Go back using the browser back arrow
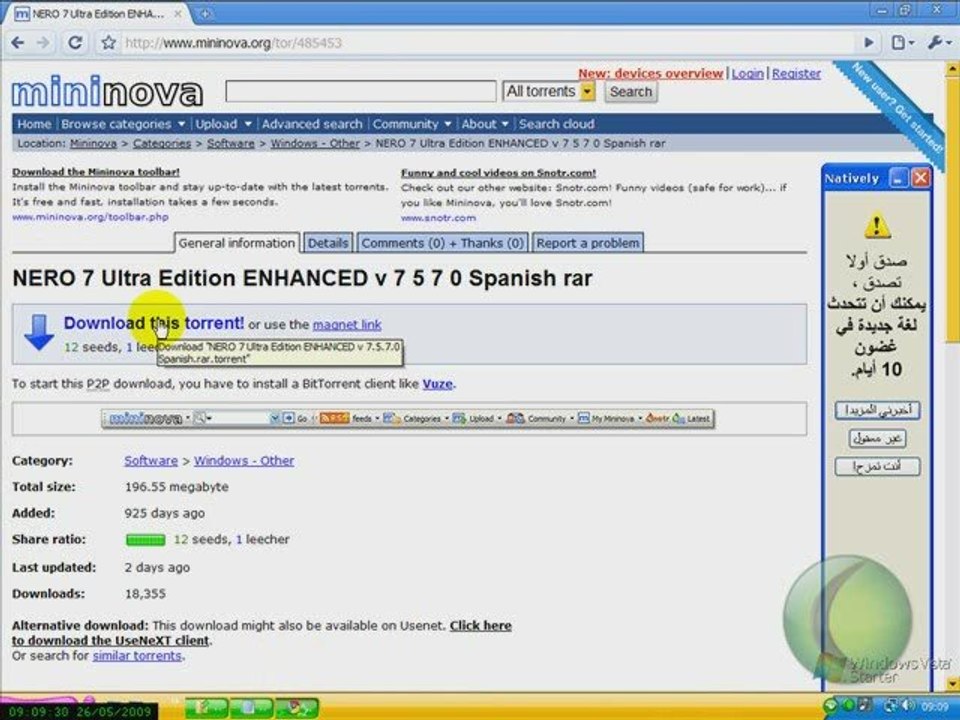Viewport: 960px width, 720px height. [x=17, y=43]
